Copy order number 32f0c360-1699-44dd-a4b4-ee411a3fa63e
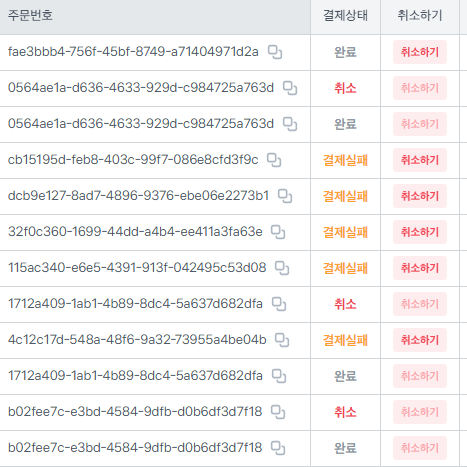This screenshot has width=467, height=467. point(278,232)
